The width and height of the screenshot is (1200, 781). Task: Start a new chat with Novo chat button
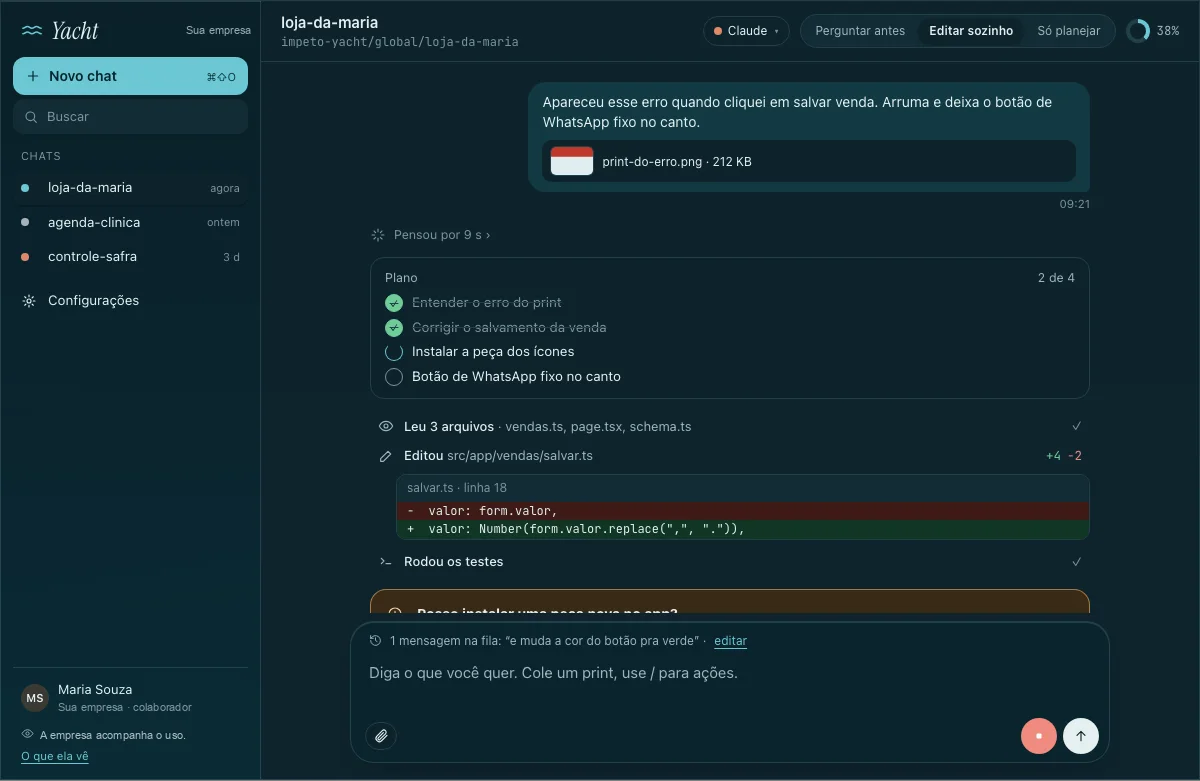(x=130, y=76)
